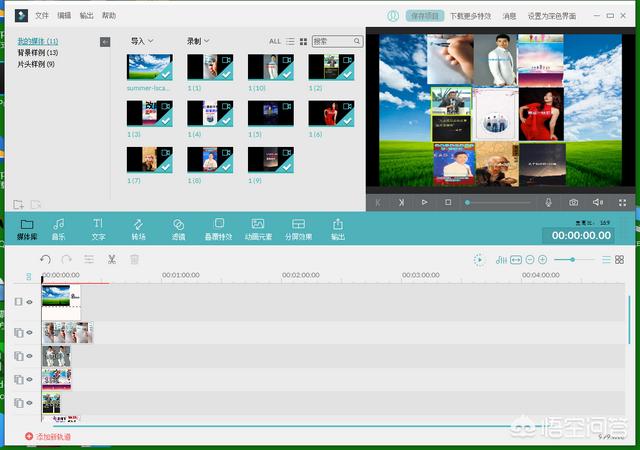Open the 音乐 music tab
Image resolution: width=640 pixels, height=450 pixels.
[58, 229]
